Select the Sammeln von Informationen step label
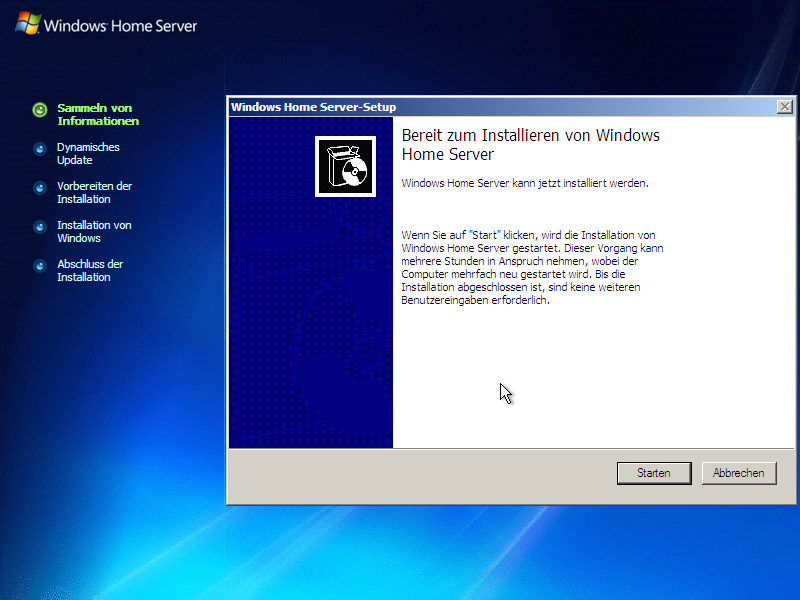 coord(97,115)
